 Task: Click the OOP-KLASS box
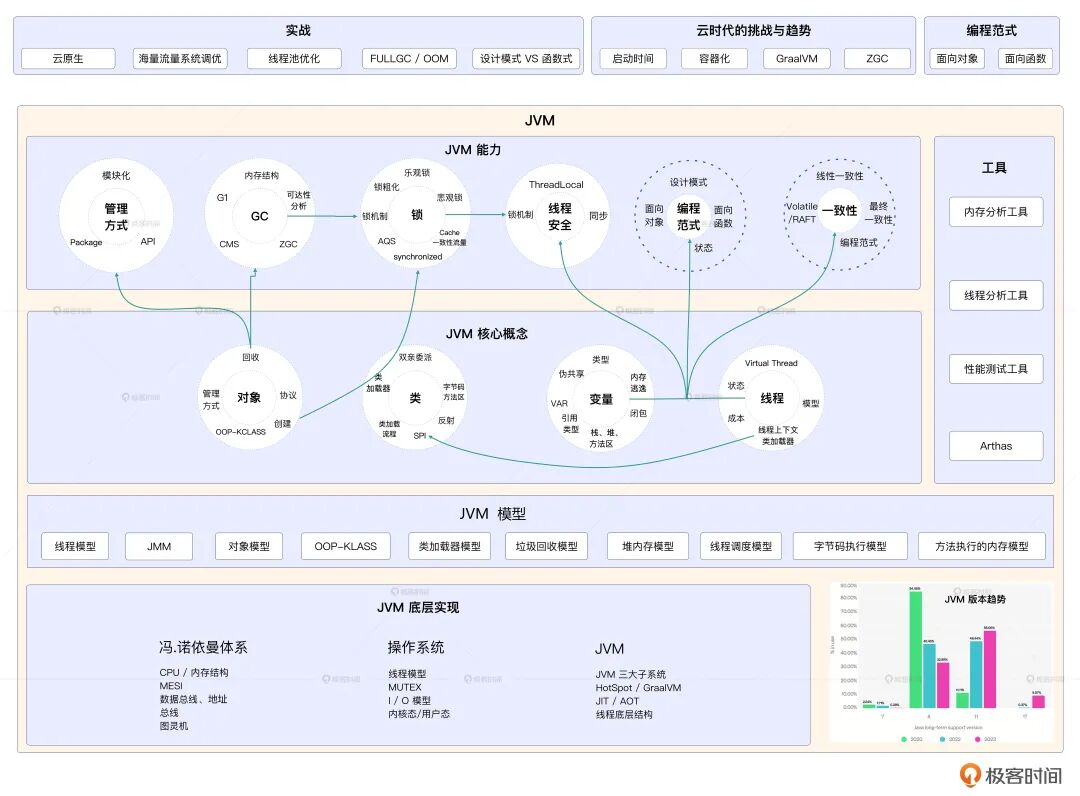click(346, 546)
